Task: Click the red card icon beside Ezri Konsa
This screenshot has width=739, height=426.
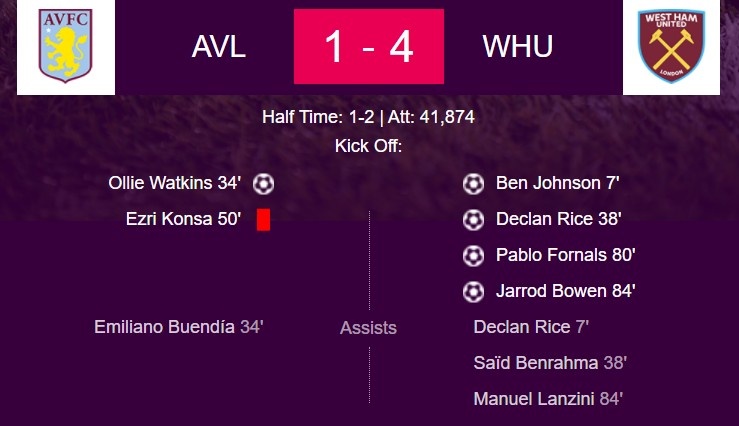Action: pyautogui.click(x=264, y=219)
